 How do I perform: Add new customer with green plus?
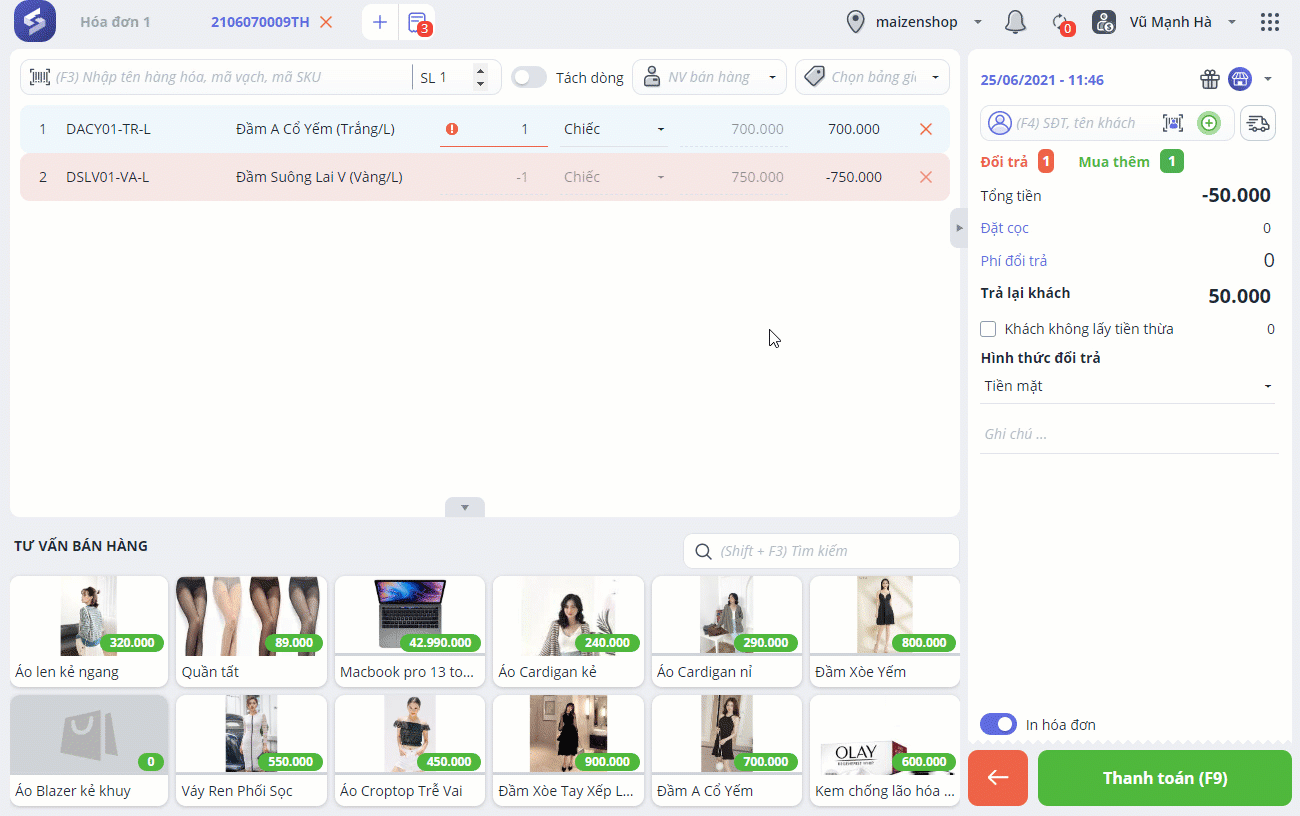click(1209, 123)
